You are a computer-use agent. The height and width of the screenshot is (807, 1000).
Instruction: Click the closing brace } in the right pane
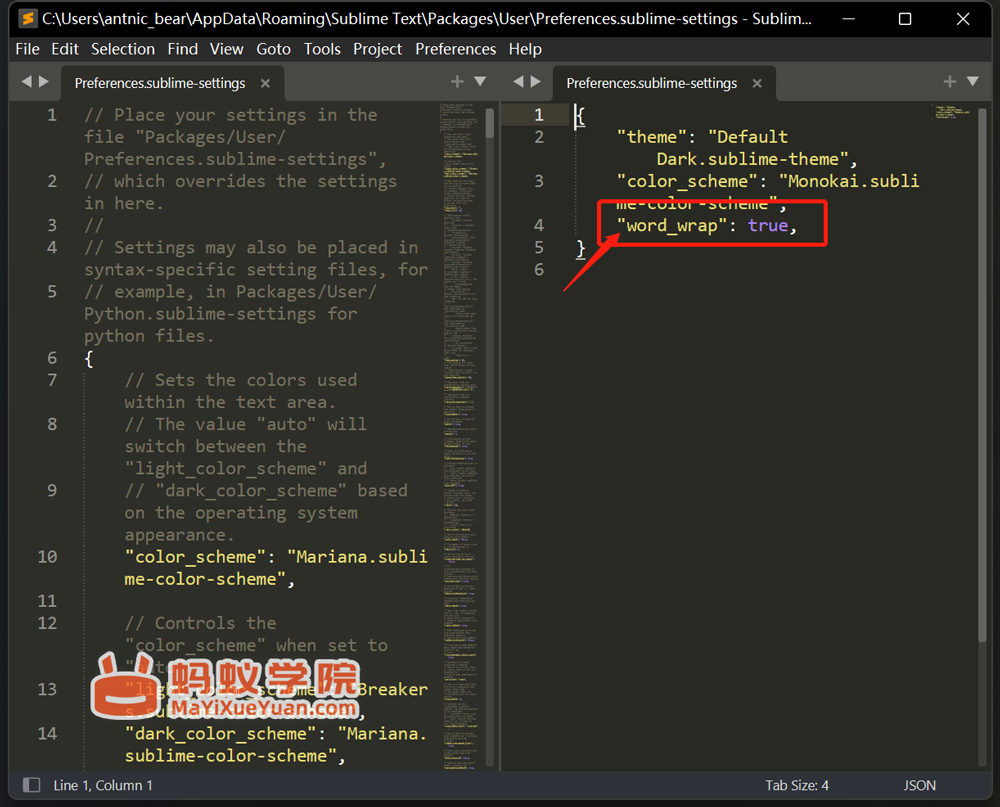point(580,248)
